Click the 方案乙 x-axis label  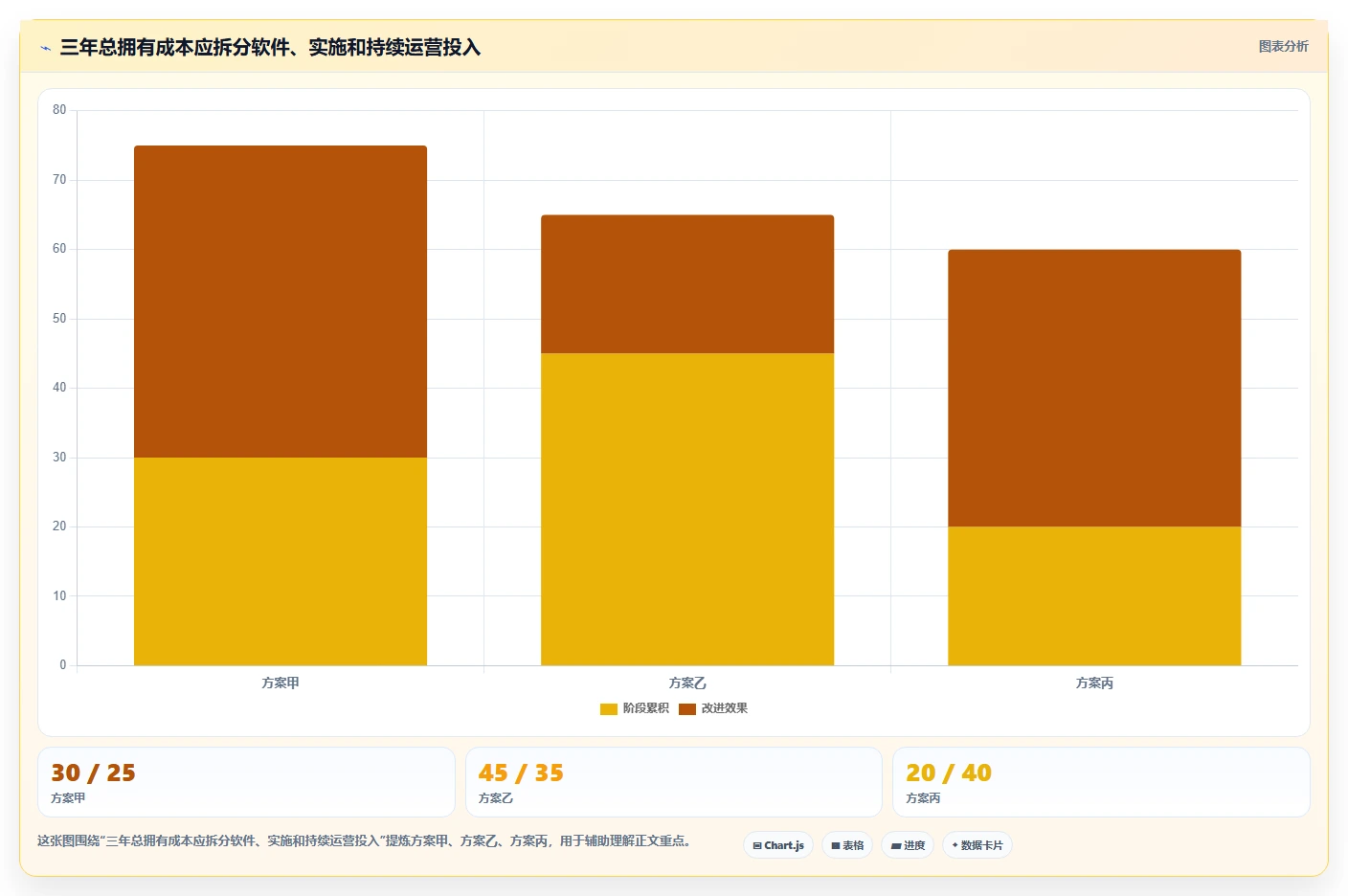coord(687,683)
